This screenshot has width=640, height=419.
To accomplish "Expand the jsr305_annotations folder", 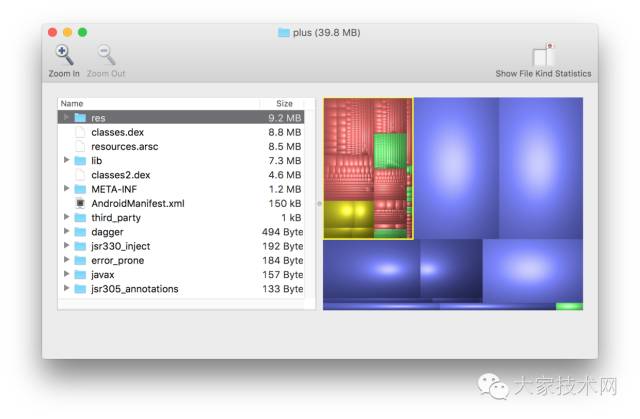I will click(66, 288).
